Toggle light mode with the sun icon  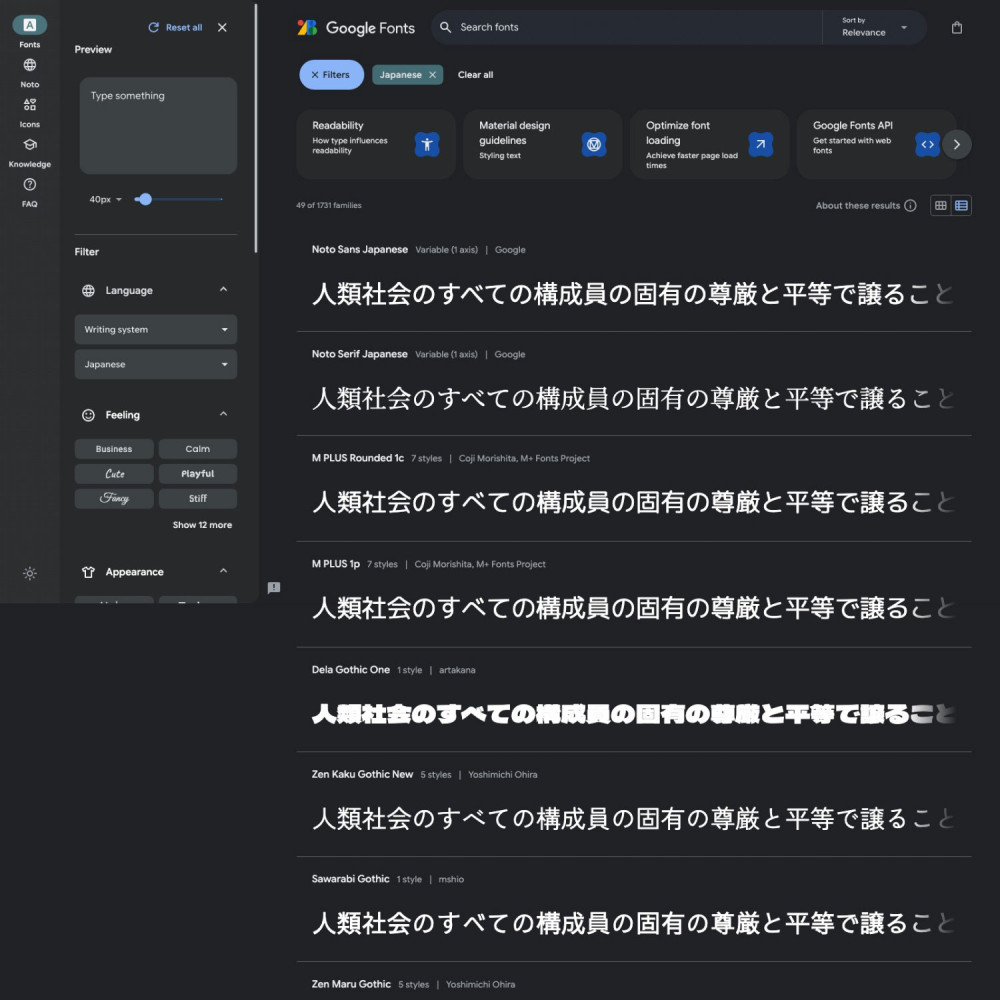click(x=30, y=573)
